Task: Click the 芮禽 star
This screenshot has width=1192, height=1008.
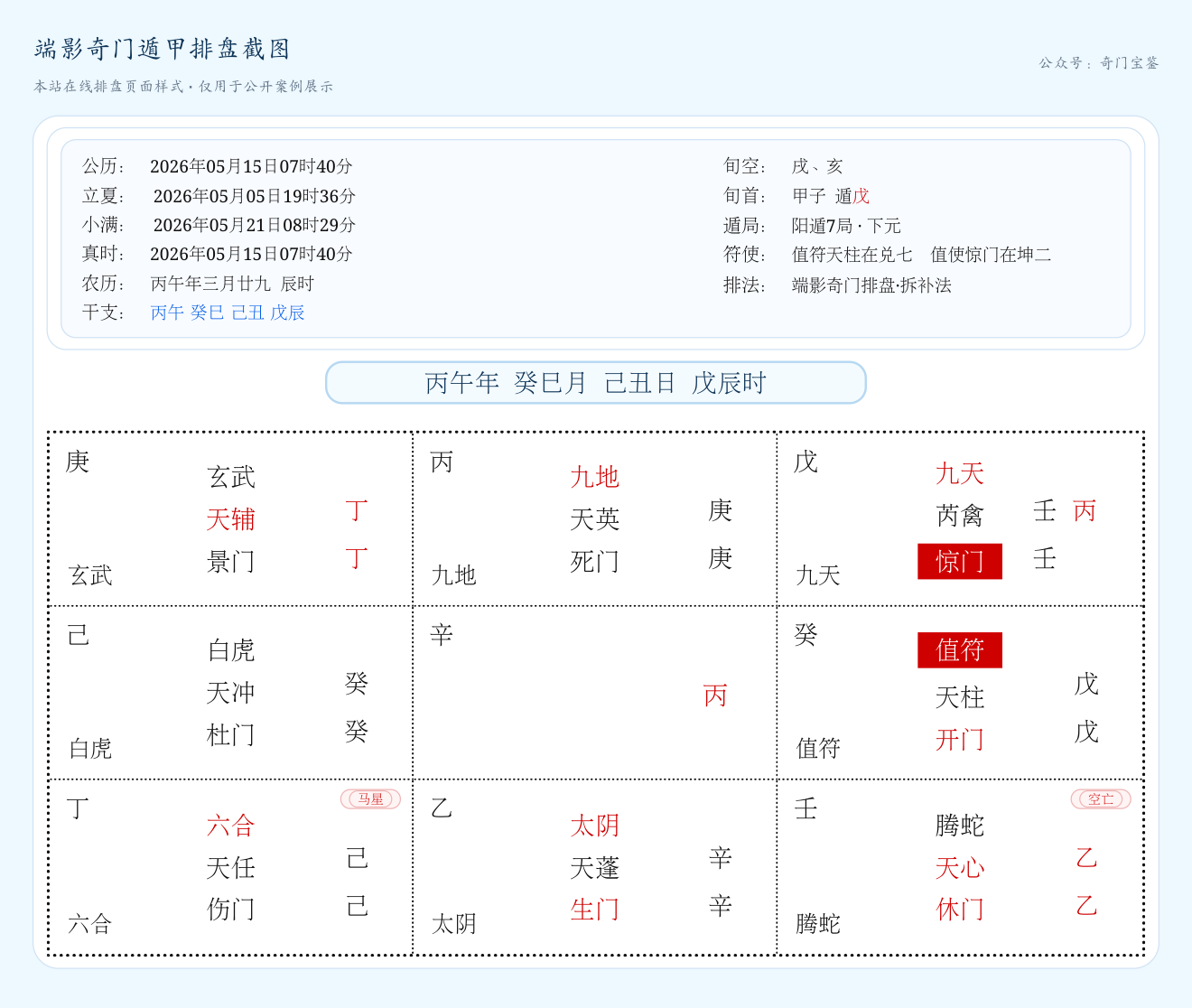Action: point(960,516)
